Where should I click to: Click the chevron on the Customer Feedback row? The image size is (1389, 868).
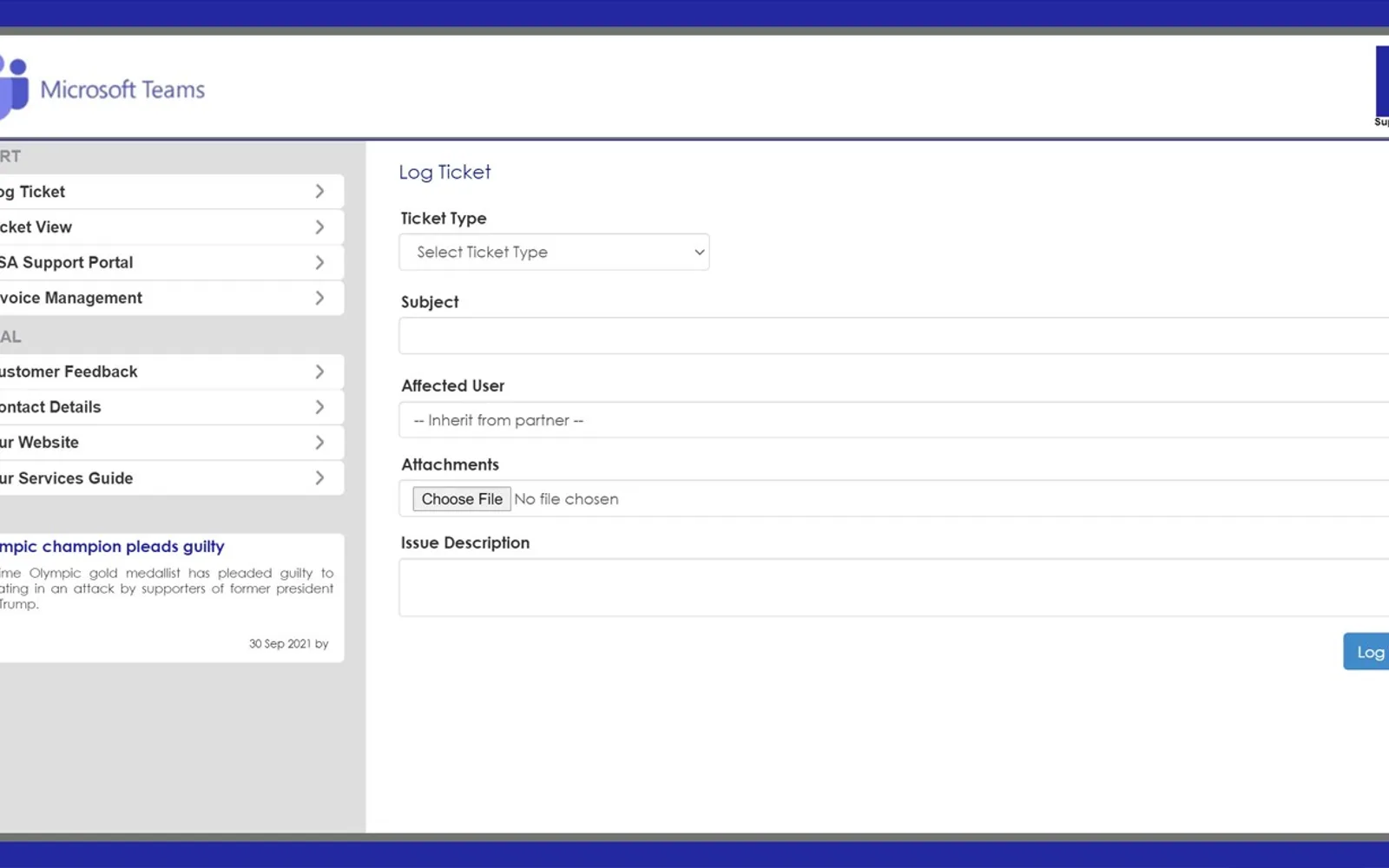(319, 372)
